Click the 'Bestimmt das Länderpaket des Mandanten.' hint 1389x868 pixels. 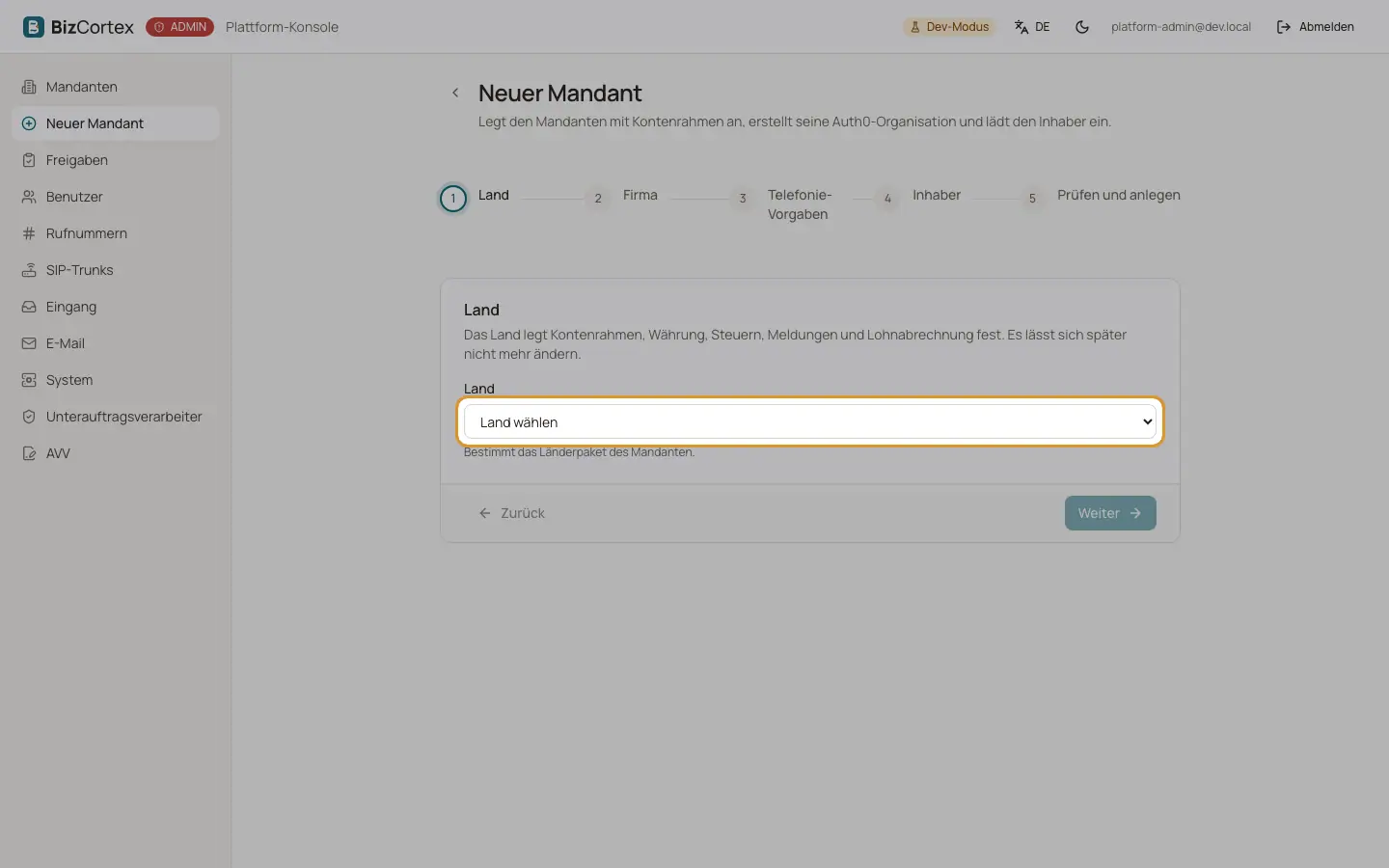point(579,452)
